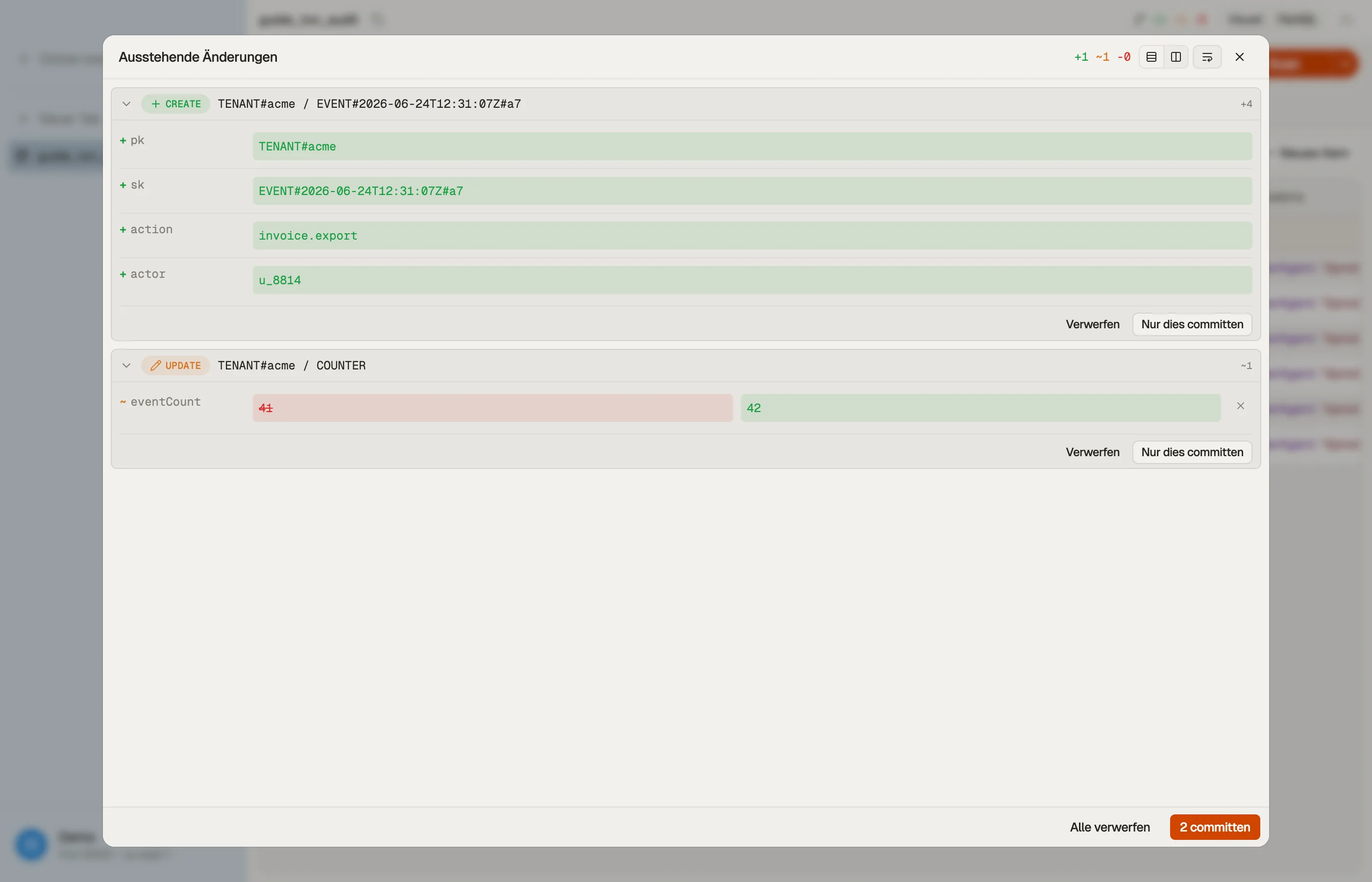Viewport: 1372px width, 882px height.
Task: Click the green CREATE badge
Action: coord(176,104)
